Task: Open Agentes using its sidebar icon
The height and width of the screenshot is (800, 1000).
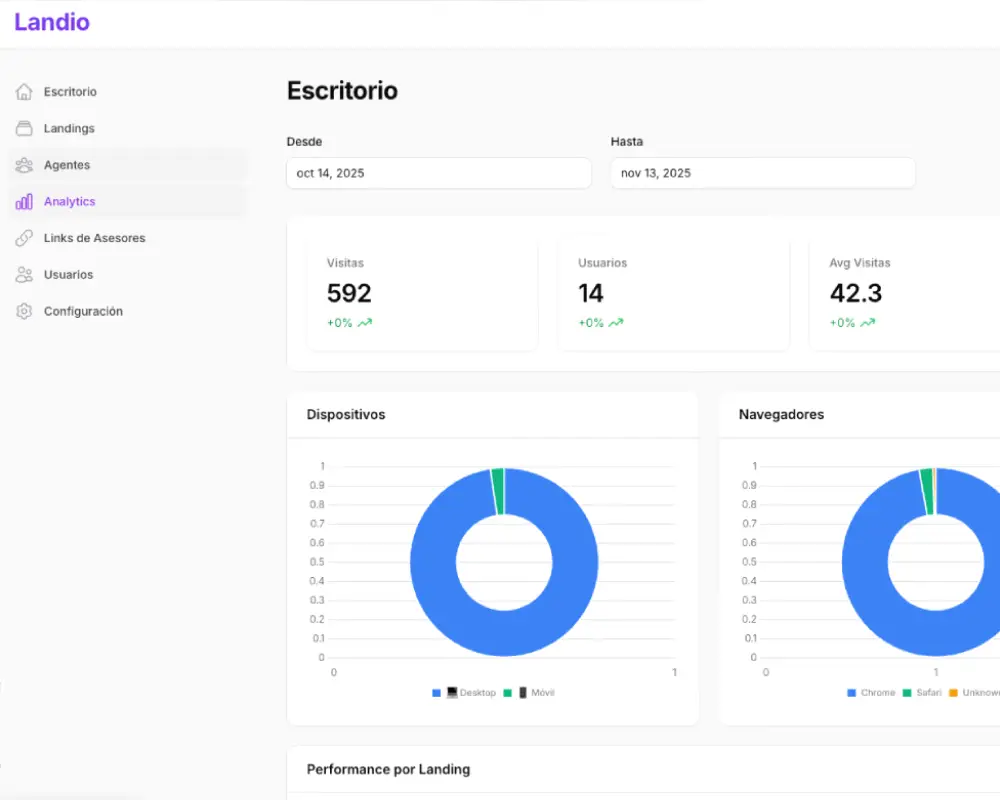Action: click(x=24, y=164)
